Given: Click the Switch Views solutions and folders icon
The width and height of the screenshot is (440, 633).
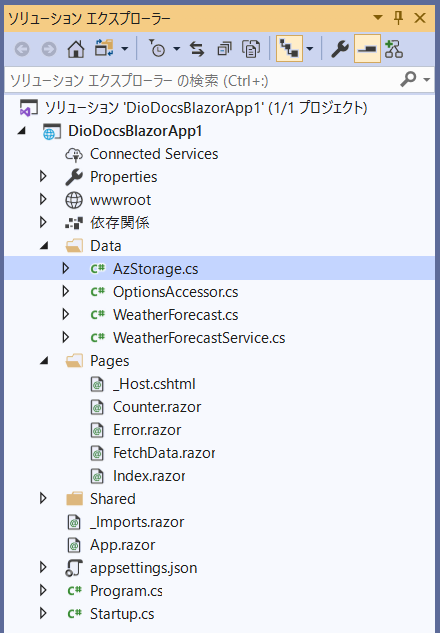Looking at the screenshot, I should (104, 49).
